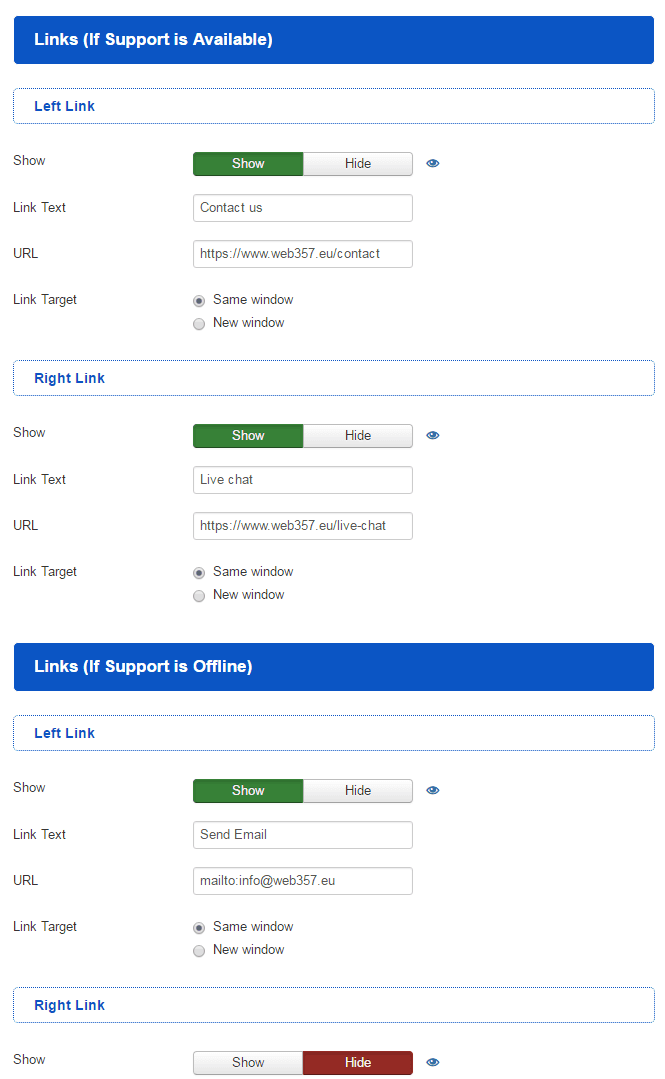Select New window for Available Right Link

pos(199,595)
